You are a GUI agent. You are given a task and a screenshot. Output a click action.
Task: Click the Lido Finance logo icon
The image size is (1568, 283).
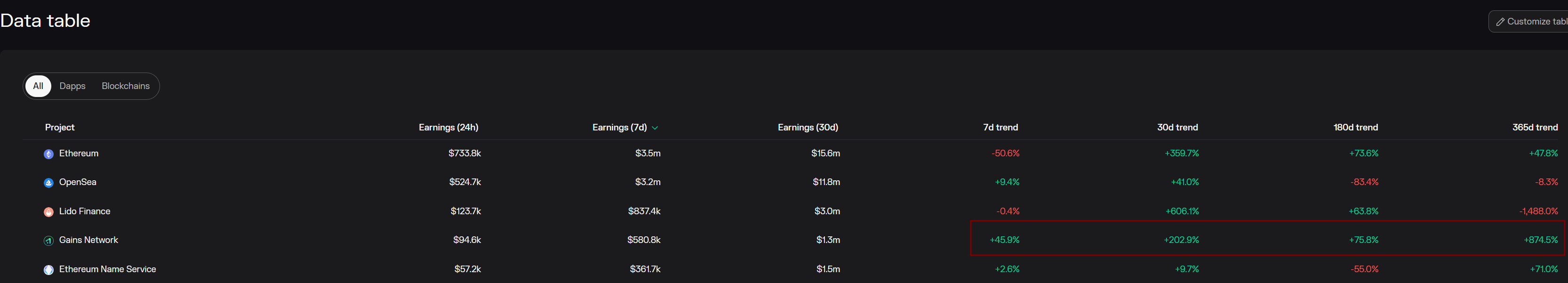[x=48, y=212]
